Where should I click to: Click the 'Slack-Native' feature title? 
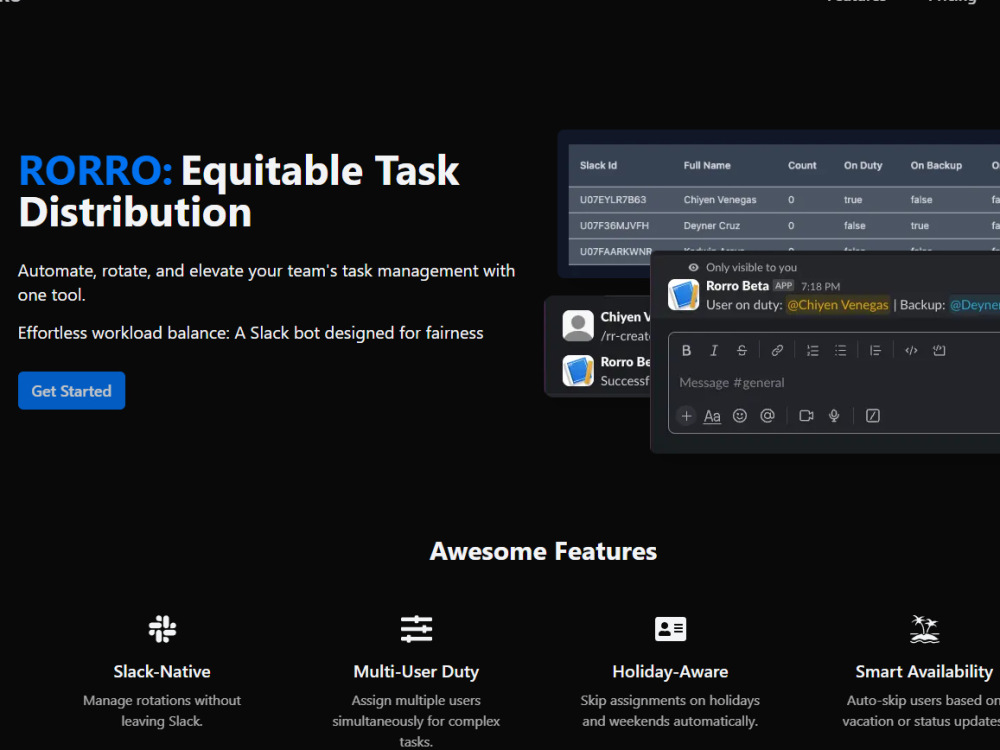click(x=162, y=672)
